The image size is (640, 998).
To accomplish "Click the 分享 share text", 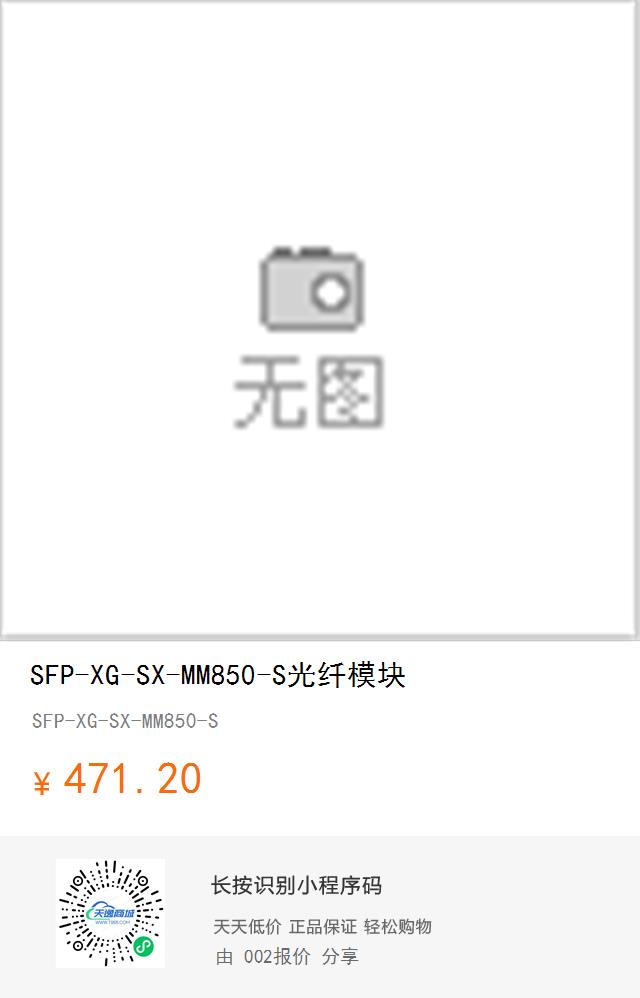I will tap(340, 957).
